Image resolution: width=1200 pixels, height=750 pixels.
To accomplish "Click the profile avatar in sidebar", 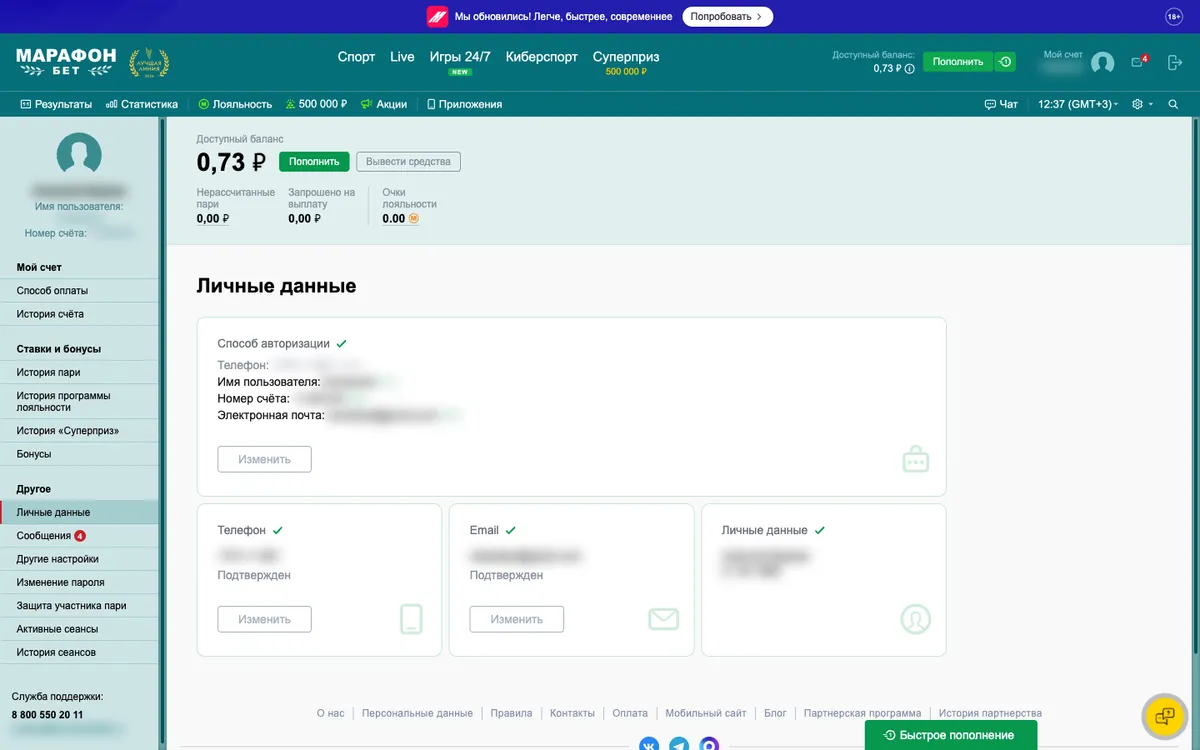I will (79, 155).
